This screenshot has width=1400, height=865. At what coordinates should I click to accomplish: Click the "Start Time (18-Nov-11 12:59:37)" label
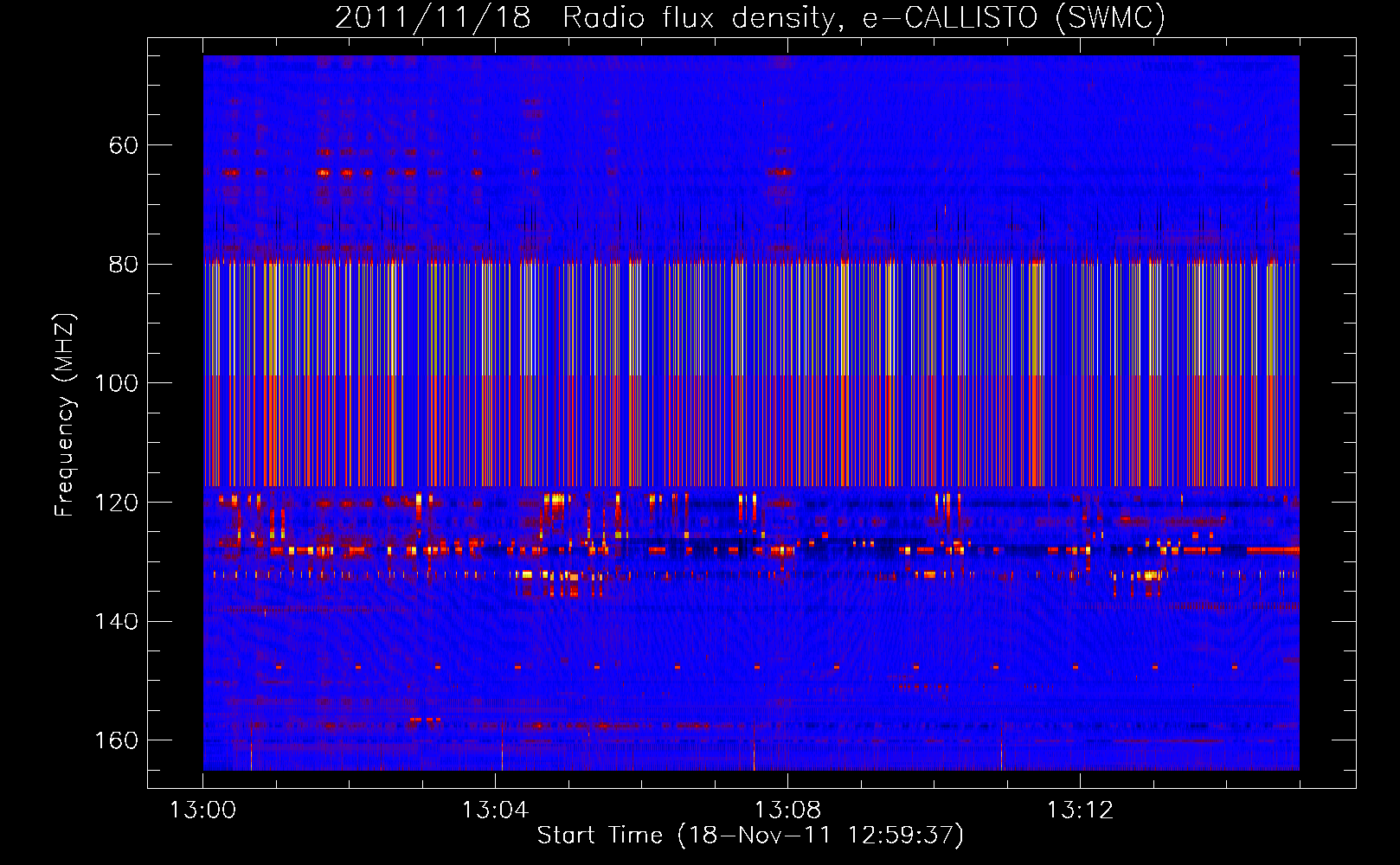750,836
